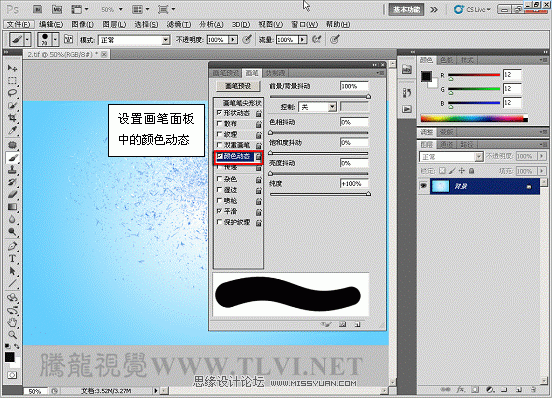
Task: Switch to the 色板 tab
Action: pyautogui.click(x=447, y=60)
